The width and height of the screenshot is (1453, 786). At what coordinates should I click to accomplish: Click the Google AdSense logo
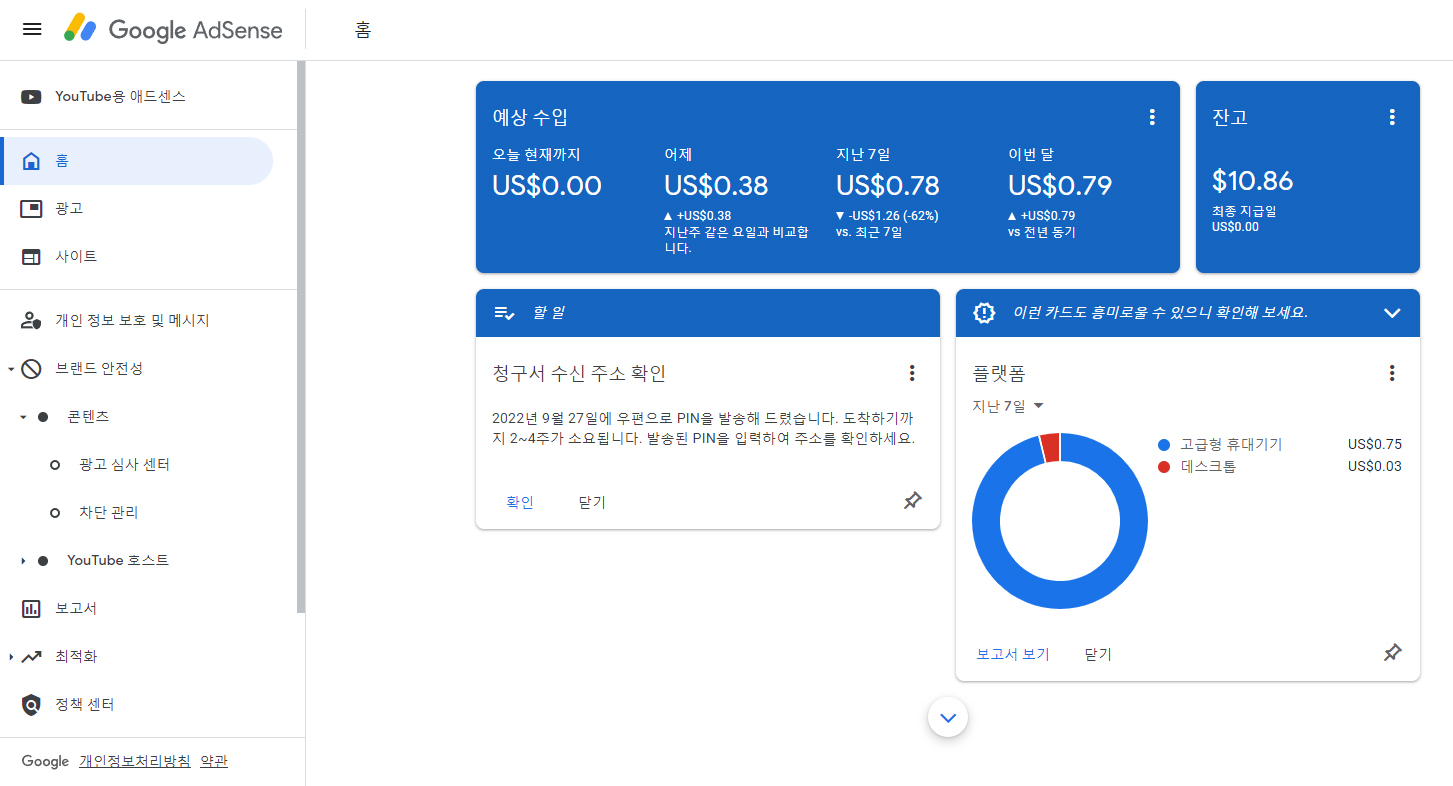173,29
